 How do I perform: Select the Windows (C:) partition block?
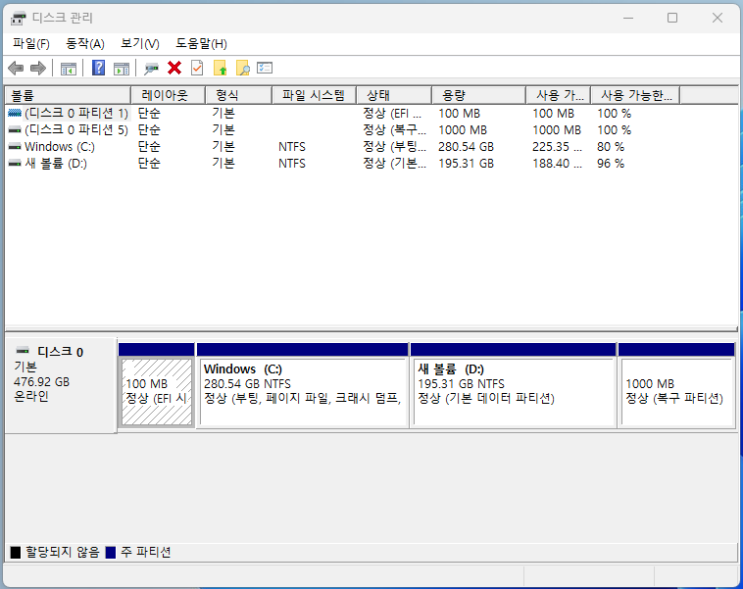pyautogui.click(x=302, y=391)
